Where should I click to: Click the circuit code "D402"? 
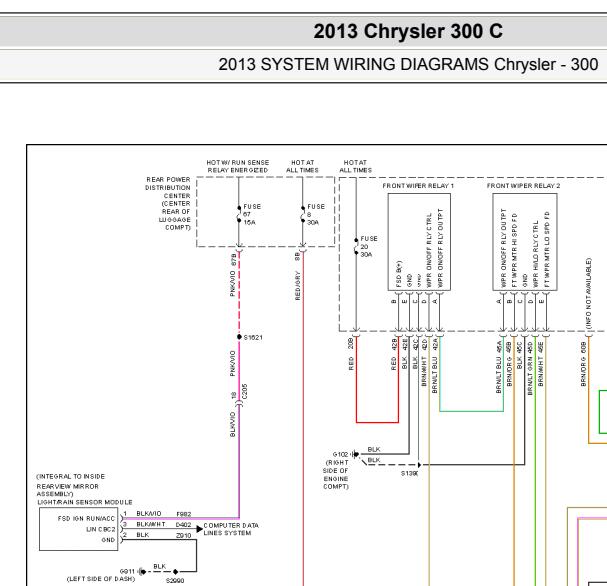pyautogui.click(x=183, y=524)
